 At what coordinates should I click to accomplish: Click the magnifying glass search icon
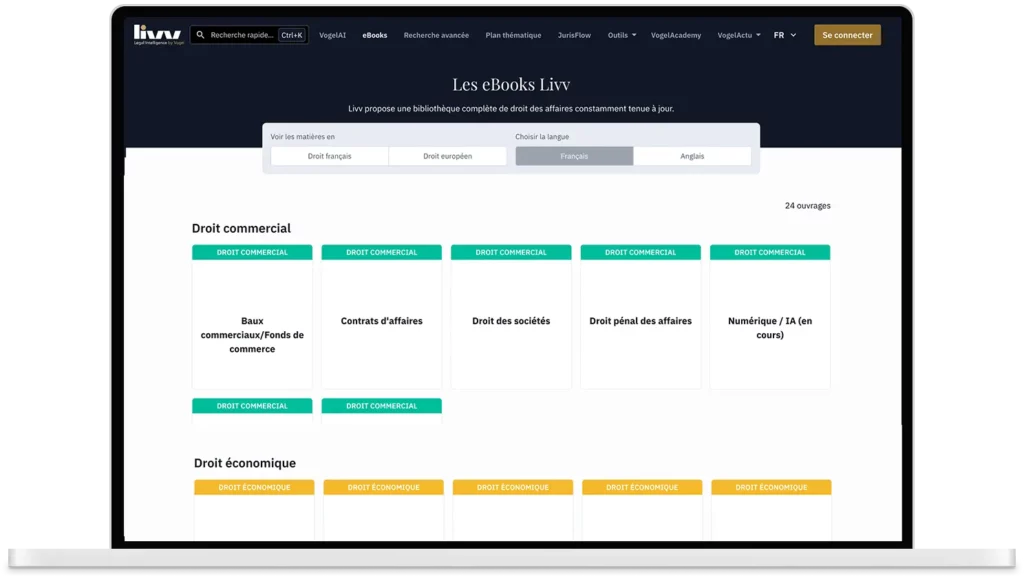tap(200, 35)
